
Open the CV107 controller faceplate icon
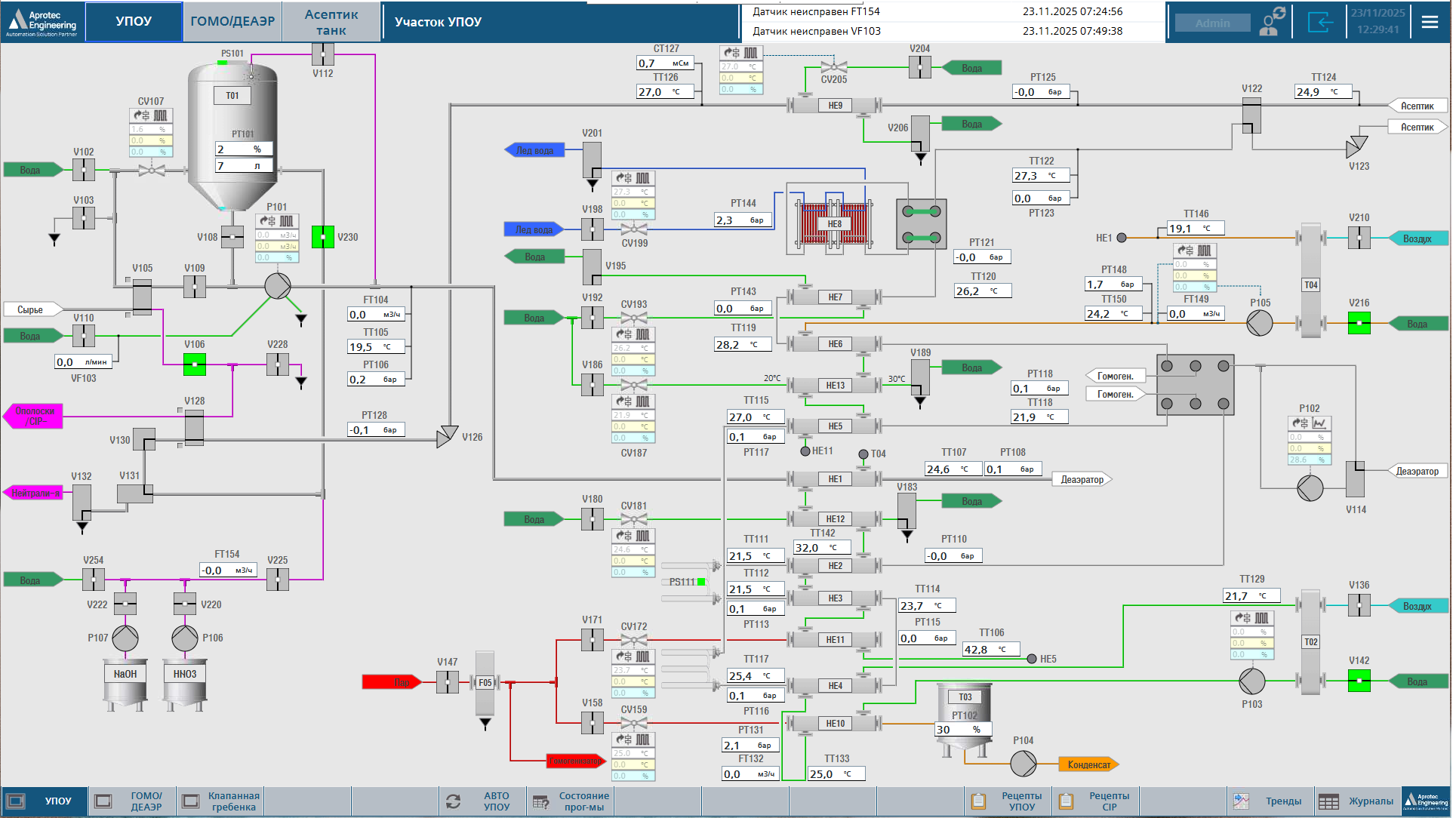151,115
